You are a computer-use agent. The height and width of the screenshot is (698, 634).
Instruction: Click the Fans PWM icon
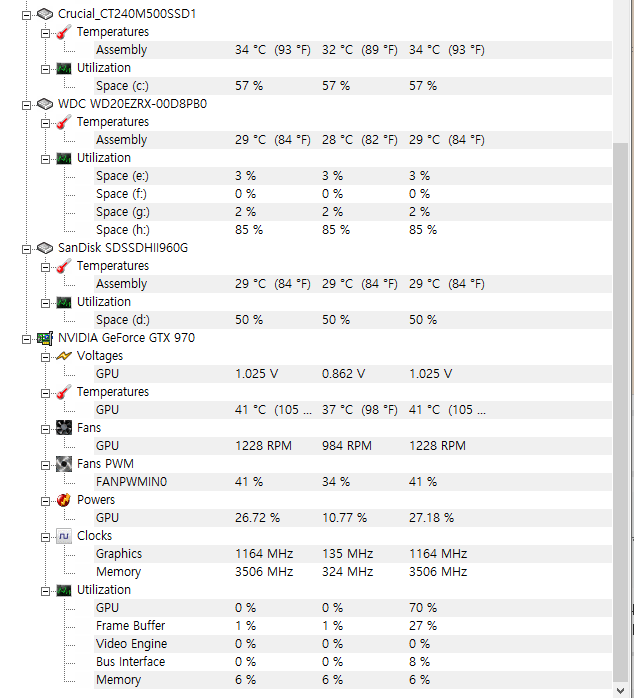point(64,464)
